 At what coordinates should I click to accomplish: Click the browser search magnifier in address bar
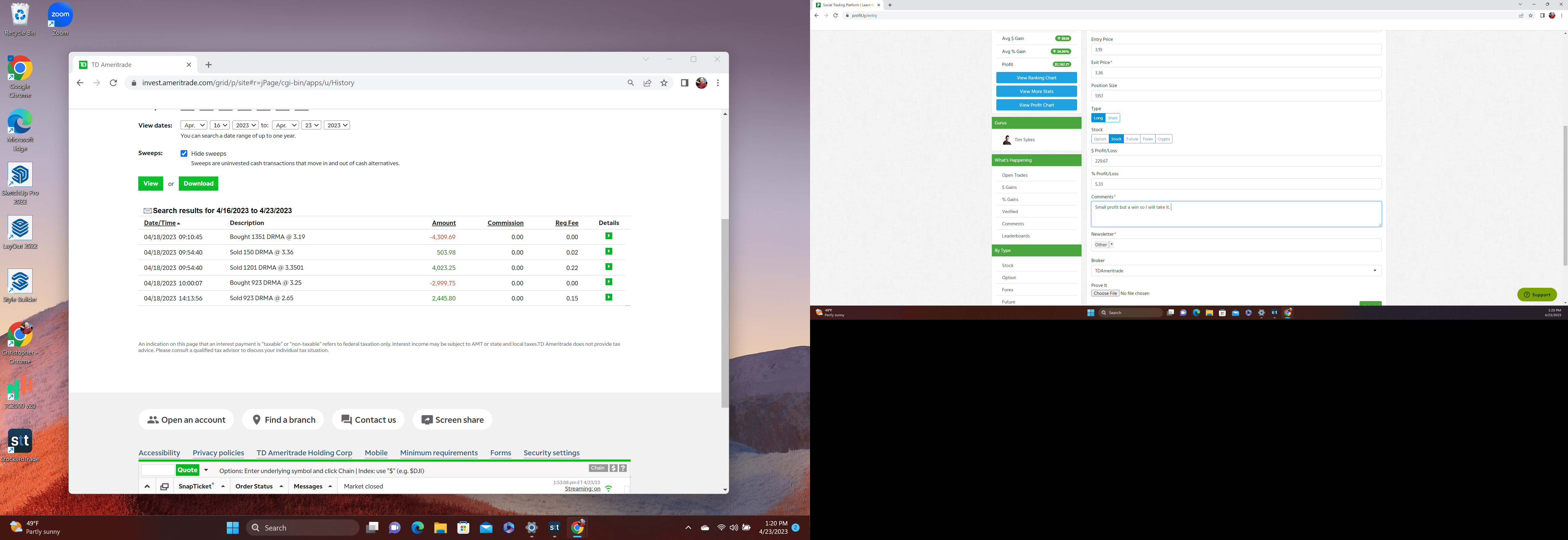click(631, 83)
